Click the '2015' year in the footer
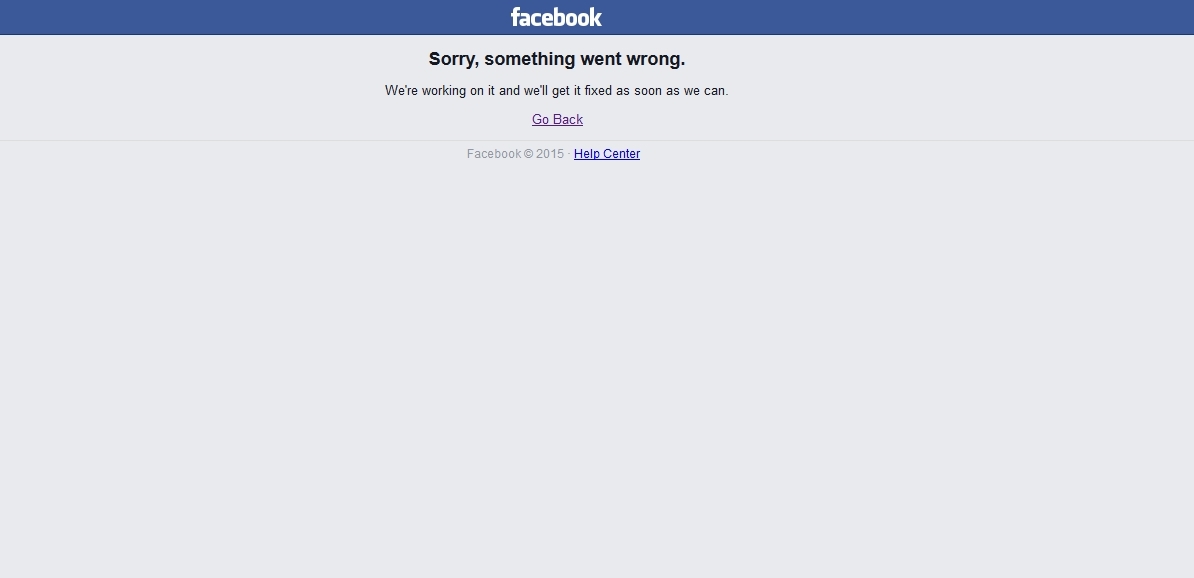Screen dimensions: 1194x578 550,154
